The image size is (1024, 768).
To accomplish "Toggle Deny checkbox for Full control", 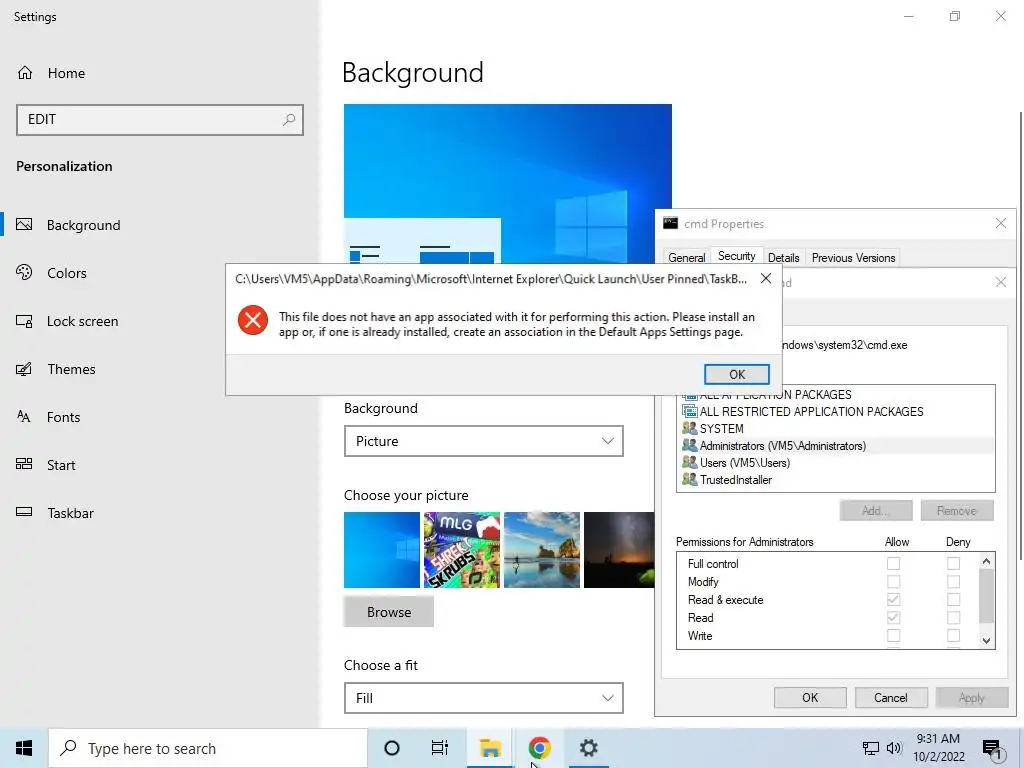I will (953, 563).
